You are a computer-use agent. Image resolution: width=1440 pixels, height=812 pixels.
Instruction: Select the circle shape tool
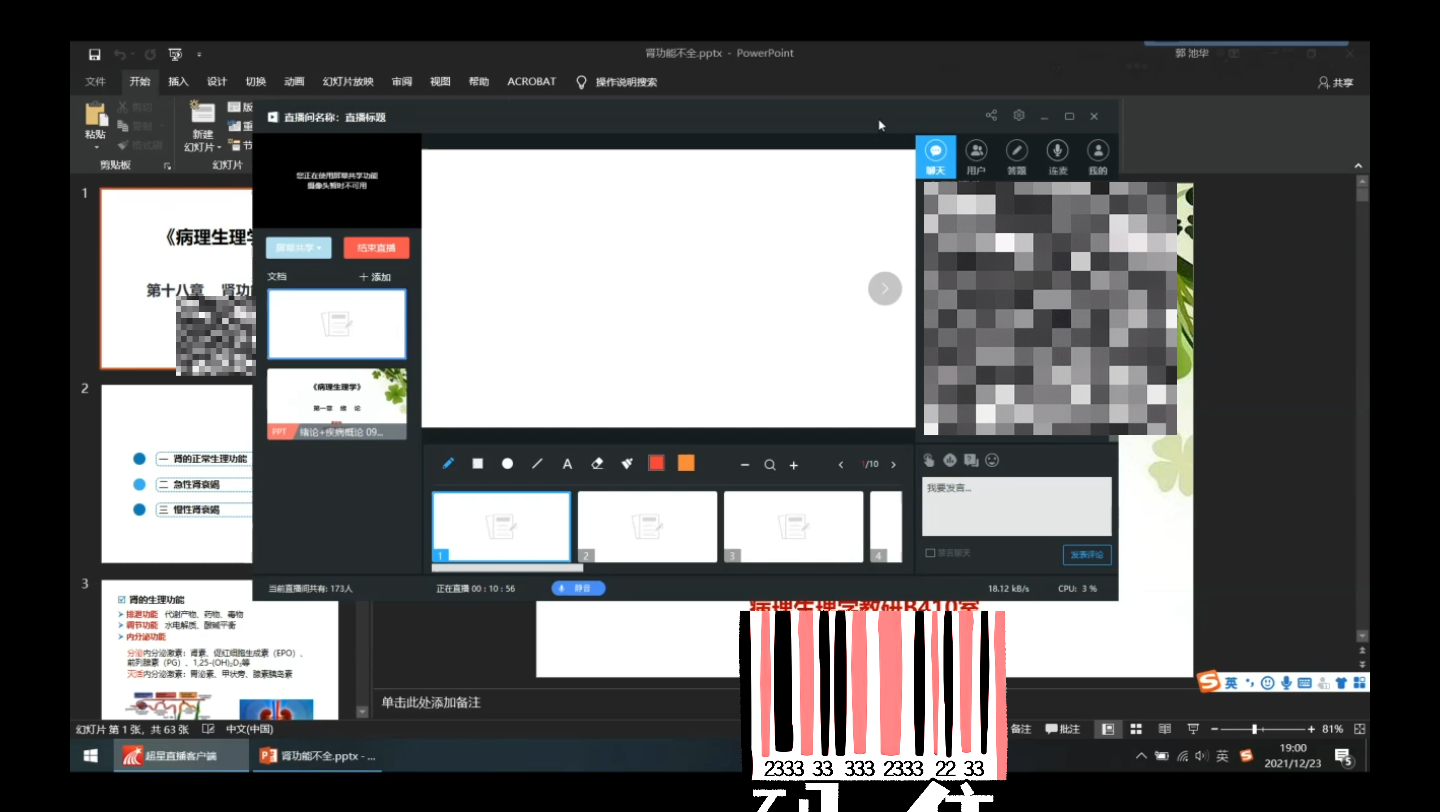[508, 464]
